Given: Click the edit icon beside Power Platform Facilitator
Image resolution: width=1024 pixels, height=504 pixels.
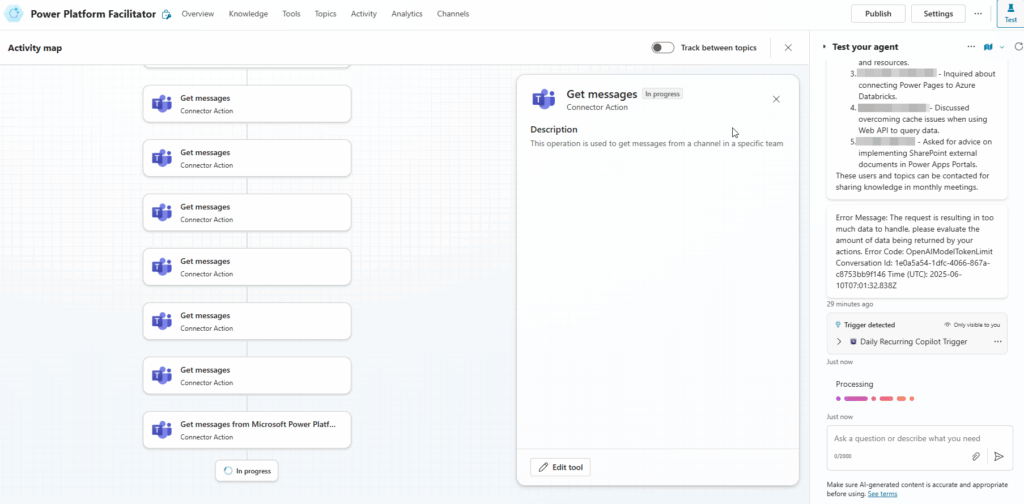Looking at the screenshot, I should (166, 15).
